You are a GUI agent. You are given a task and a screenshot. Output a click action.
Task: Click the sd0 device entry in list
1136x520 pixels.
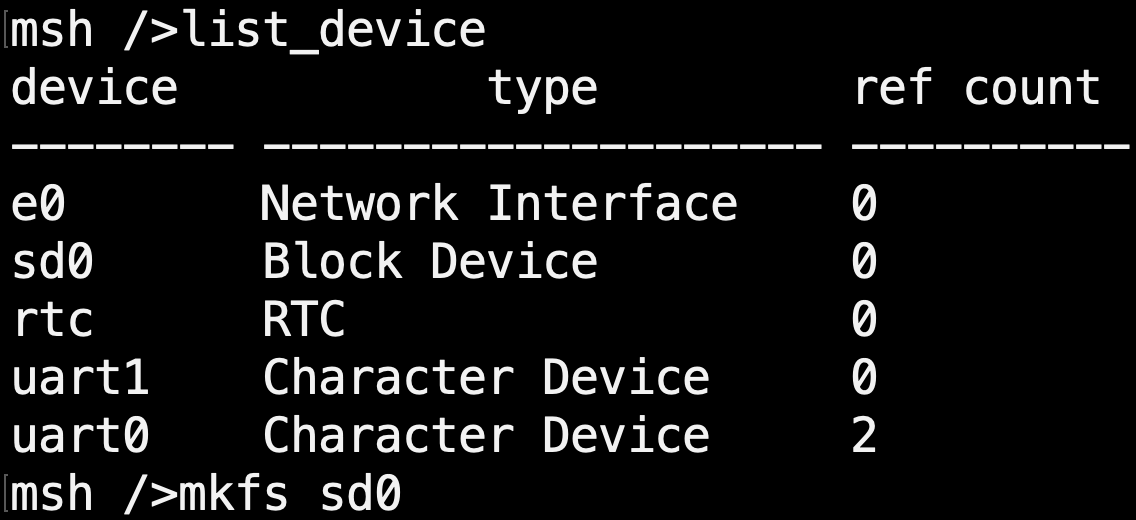[52, 262]
